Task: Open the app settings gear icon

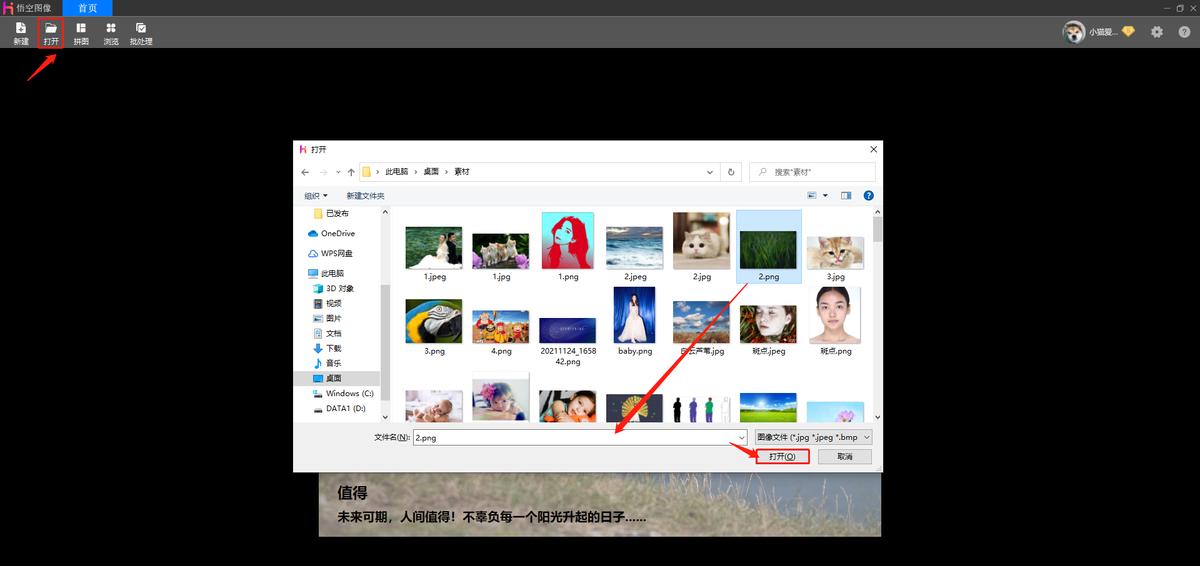Action: pyautogui.click(x=1157, y=32)
